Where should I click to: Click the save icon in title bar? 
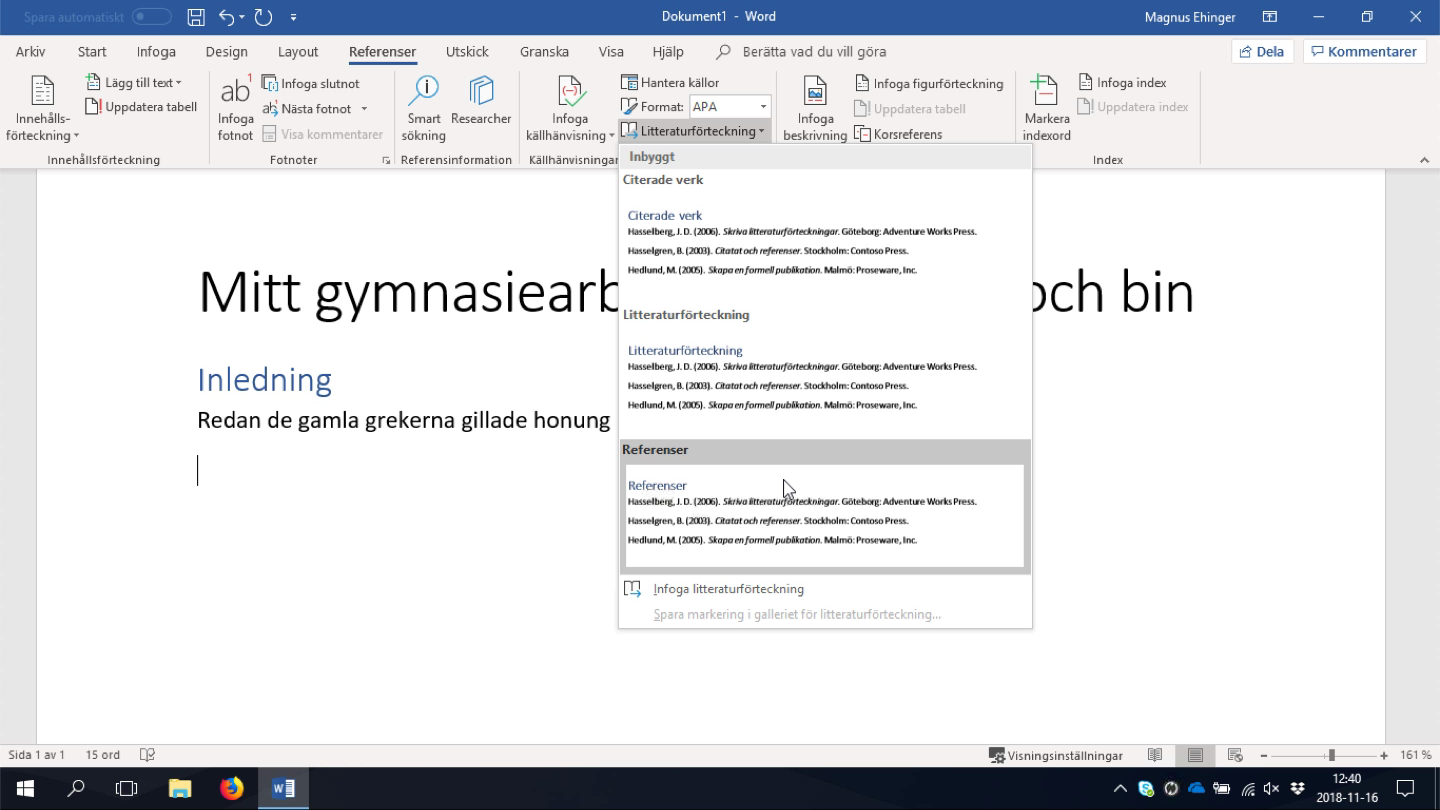click(x=196, y=17)
